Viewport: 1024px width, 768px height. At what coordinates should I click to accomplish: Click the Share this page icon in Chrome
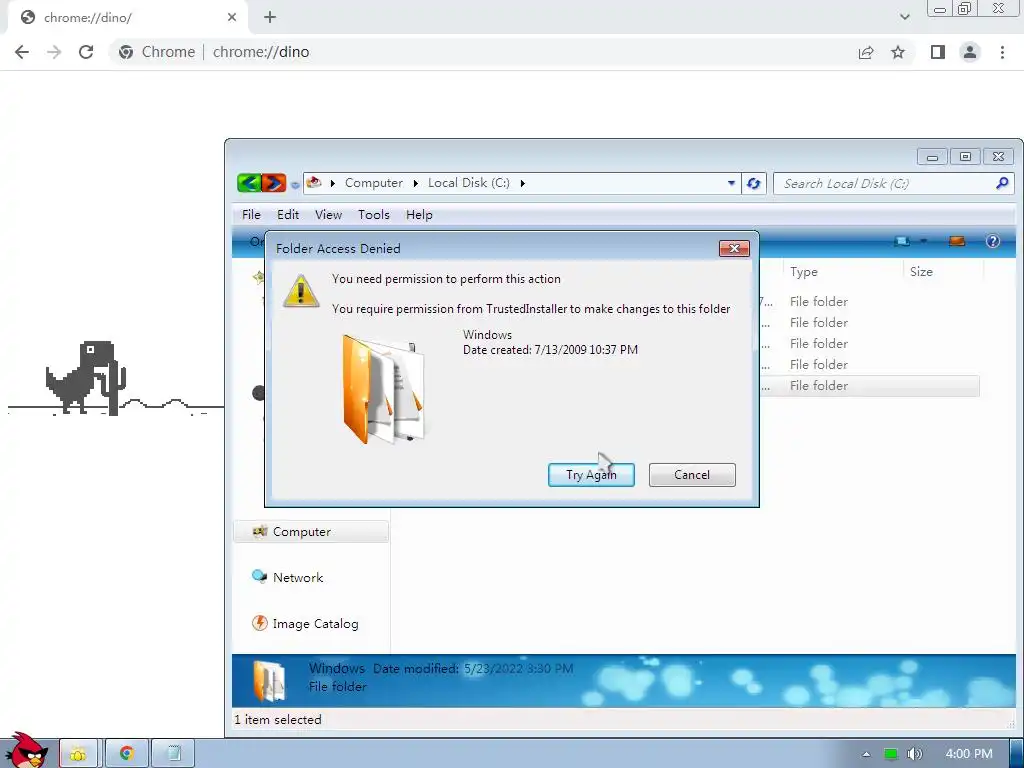866,52
